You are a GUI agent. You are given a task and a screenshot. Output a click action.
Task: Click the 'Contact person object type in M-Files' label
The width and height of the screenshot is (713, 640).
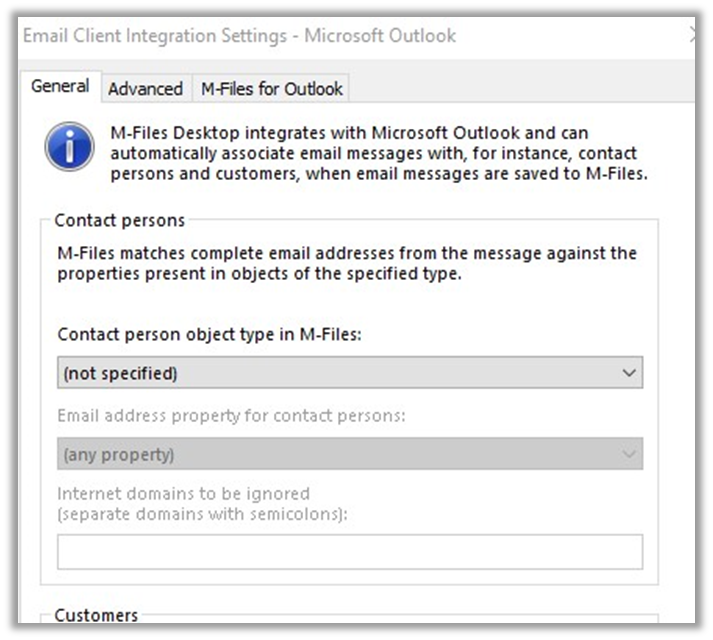[209, 335]
